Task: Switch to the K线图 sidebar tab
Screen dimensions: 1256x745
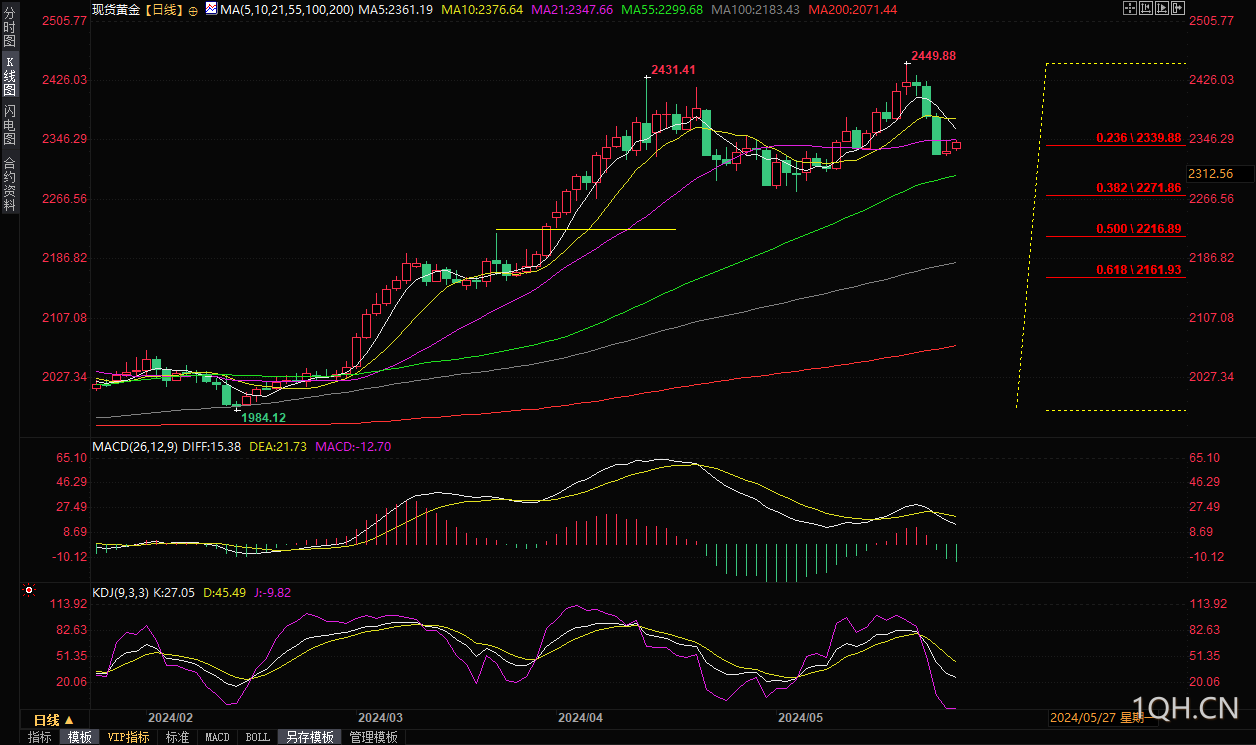Action: pyautogui.click(x=9, y=75)
